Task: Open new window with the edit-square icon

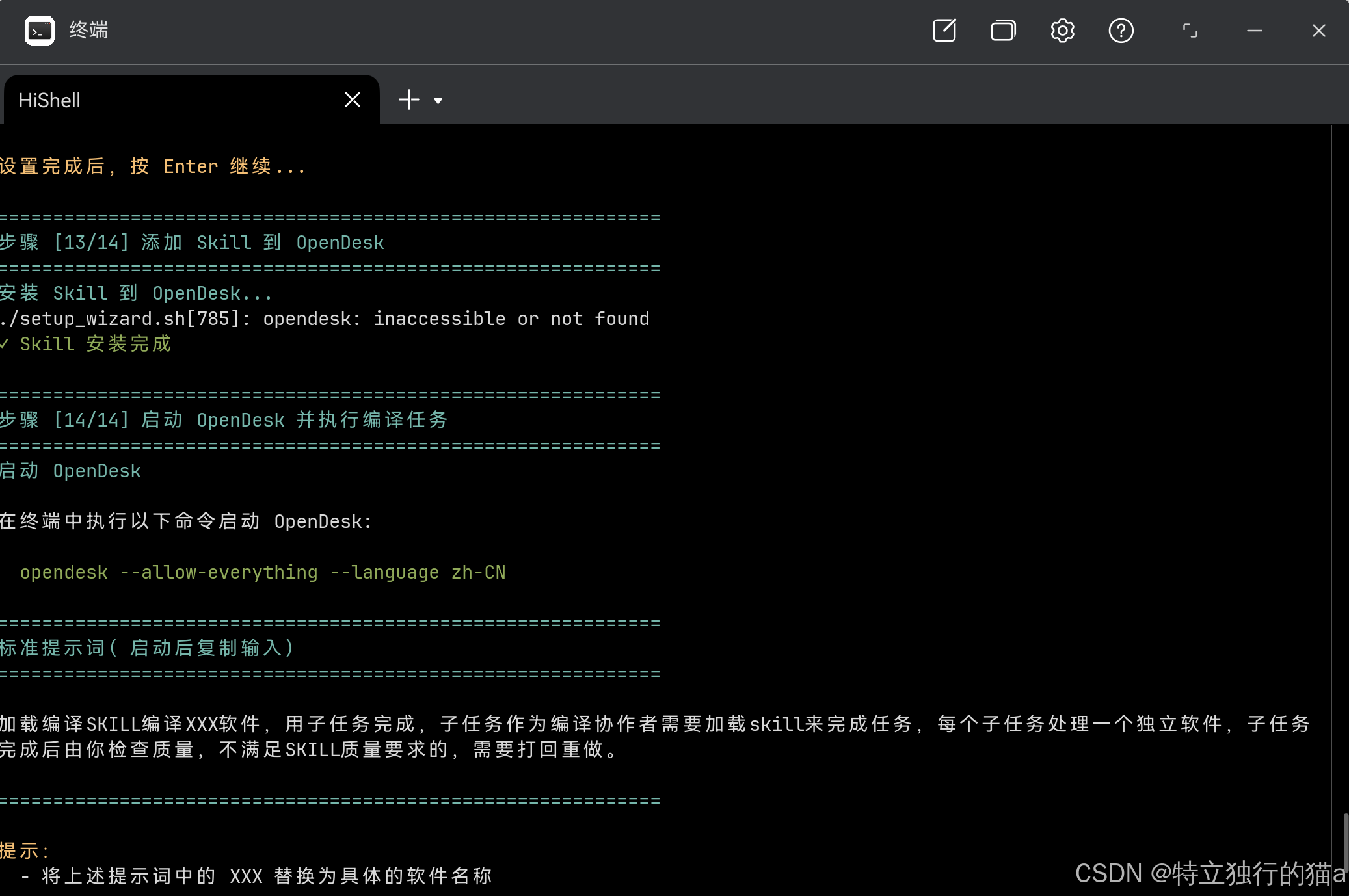Action: tap(944, 31)
